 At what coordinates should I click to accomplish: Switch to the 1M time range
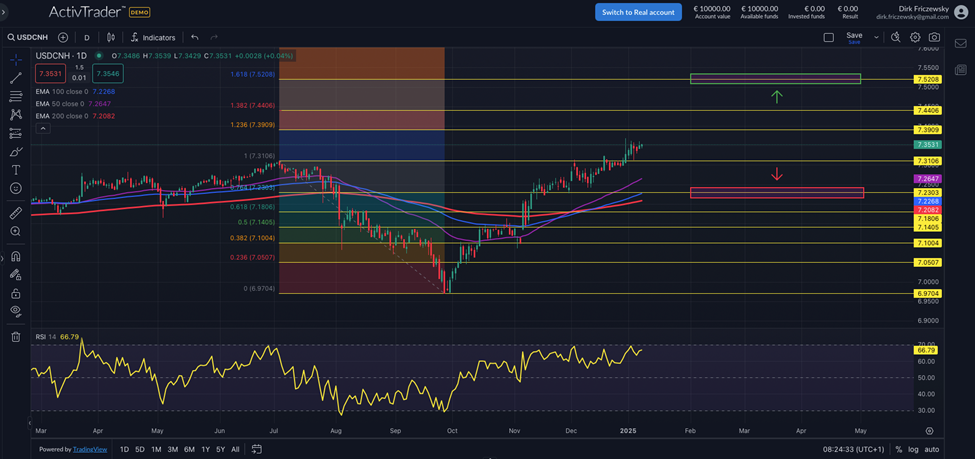coord(156,449)
